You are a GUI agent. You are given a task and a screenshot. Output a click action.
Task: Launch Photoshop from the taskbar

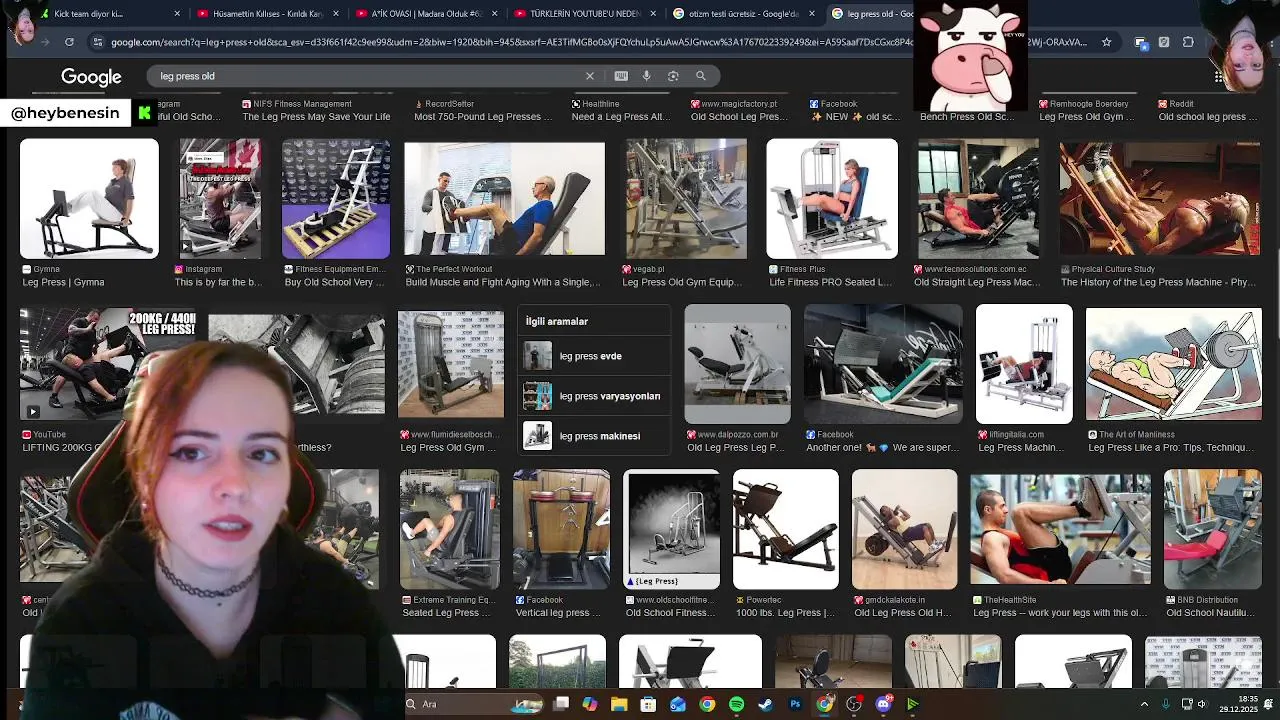tap(795, 704)
